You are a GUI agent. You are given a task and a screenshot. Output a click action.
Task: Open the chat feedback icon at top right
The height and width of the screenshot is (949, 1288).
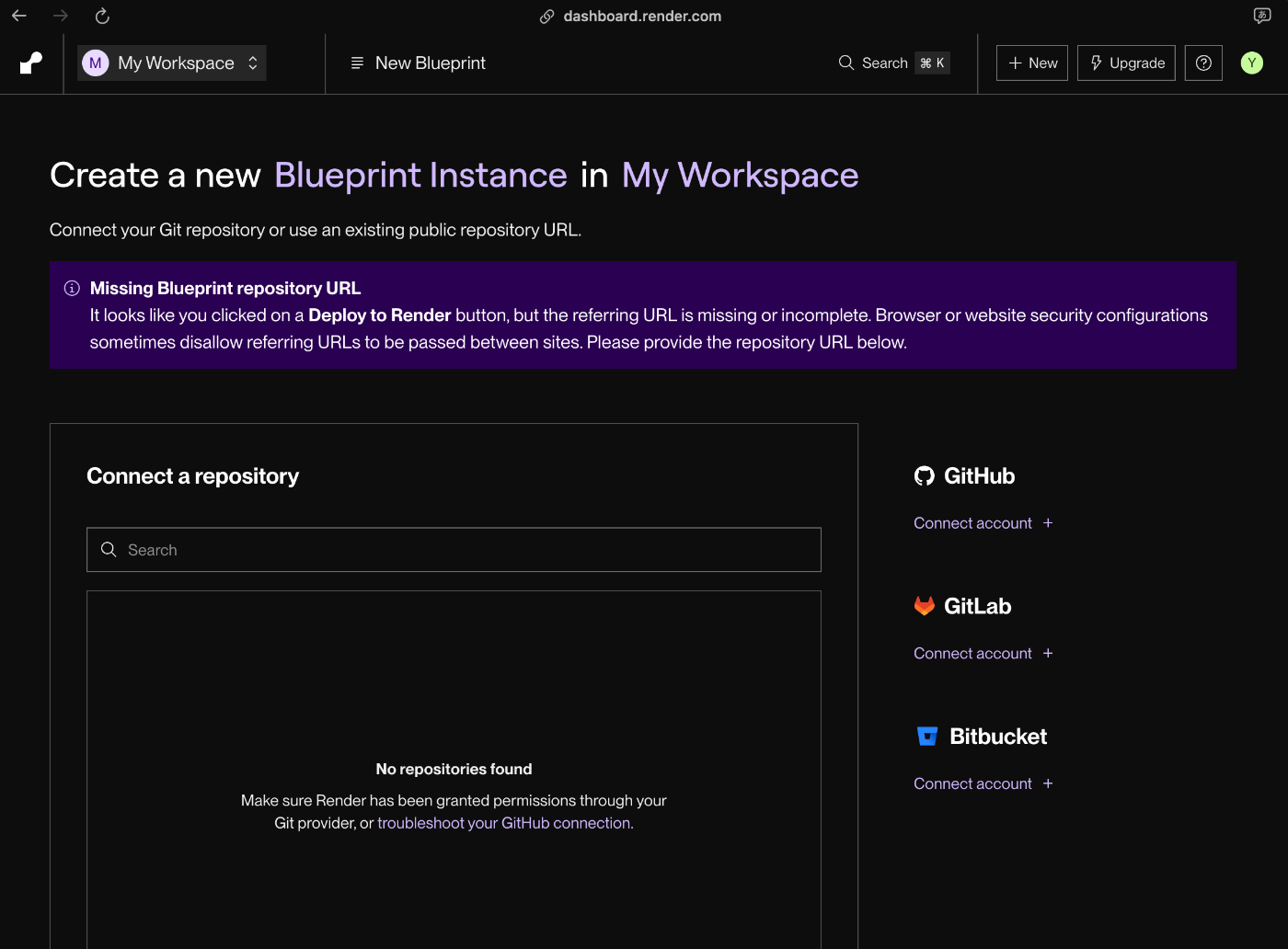(x=1262, y=16)
